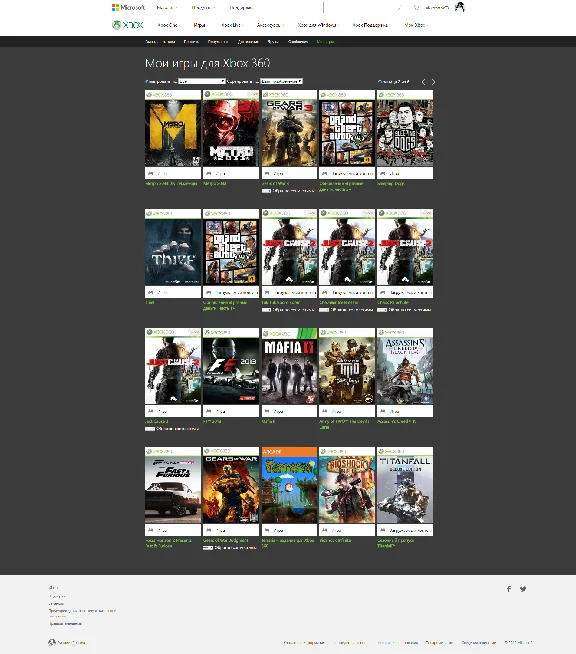Open the filter-by dropdown showing Все
Viewport: 576px width, 654px height.
(x=202, y=81)
